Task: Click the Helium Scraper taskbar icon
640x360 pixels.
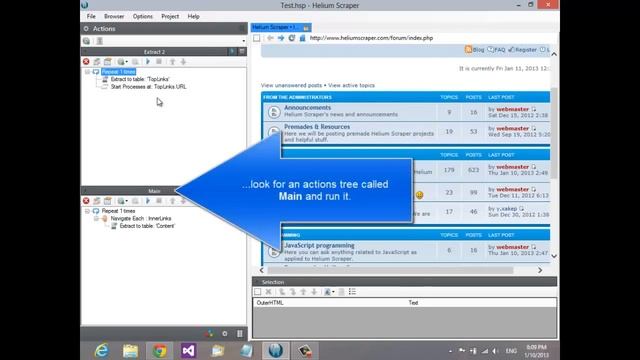Action: pyautogui.click(x=276, y=351)
